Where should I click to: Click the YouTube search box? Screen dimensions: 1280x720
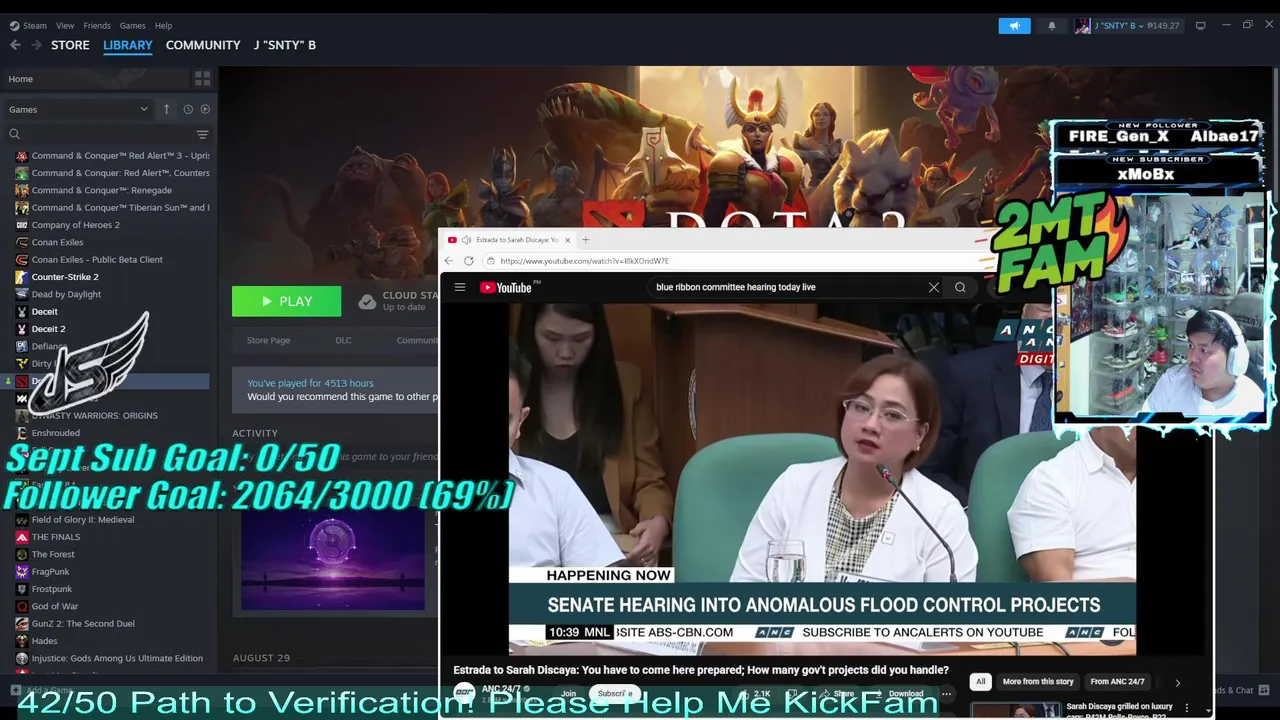785,287
